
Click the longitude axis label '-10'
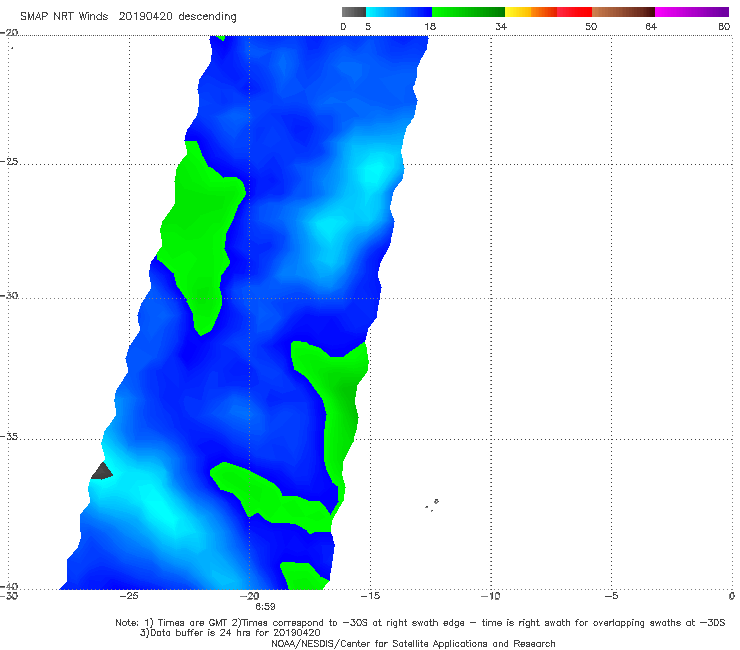(490, 596)
